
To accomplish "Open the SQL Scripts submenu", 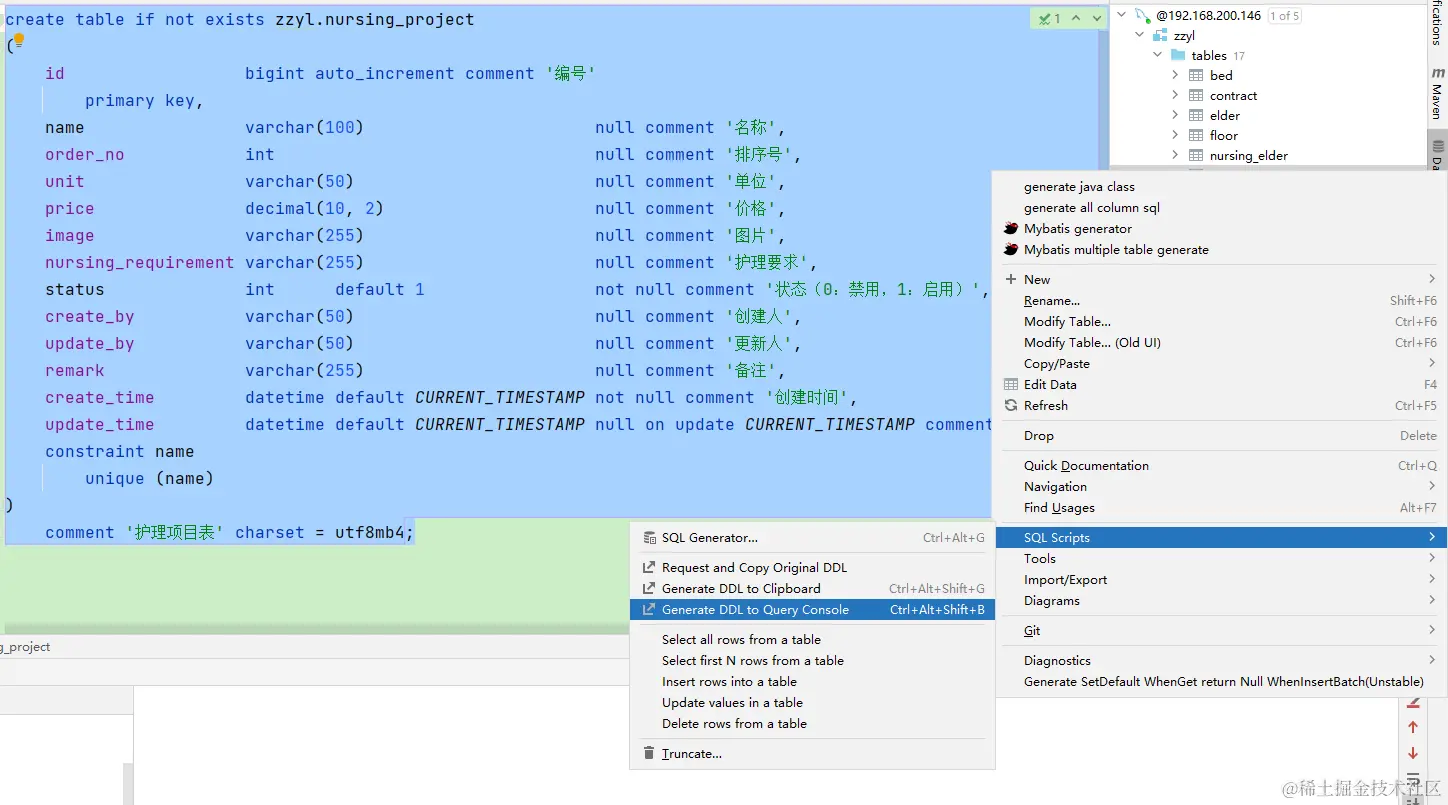I will [x=1221, y=538].
